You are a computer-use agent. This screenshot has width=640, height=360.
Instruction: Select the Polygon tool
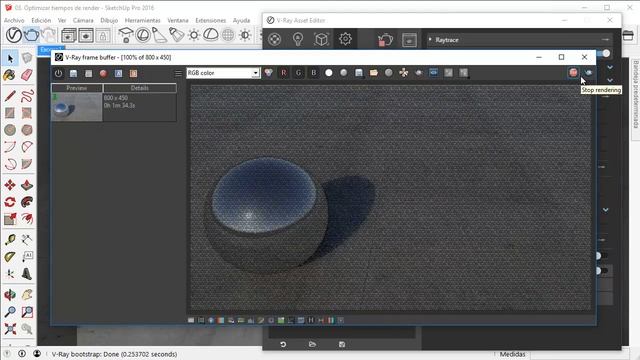27,130
